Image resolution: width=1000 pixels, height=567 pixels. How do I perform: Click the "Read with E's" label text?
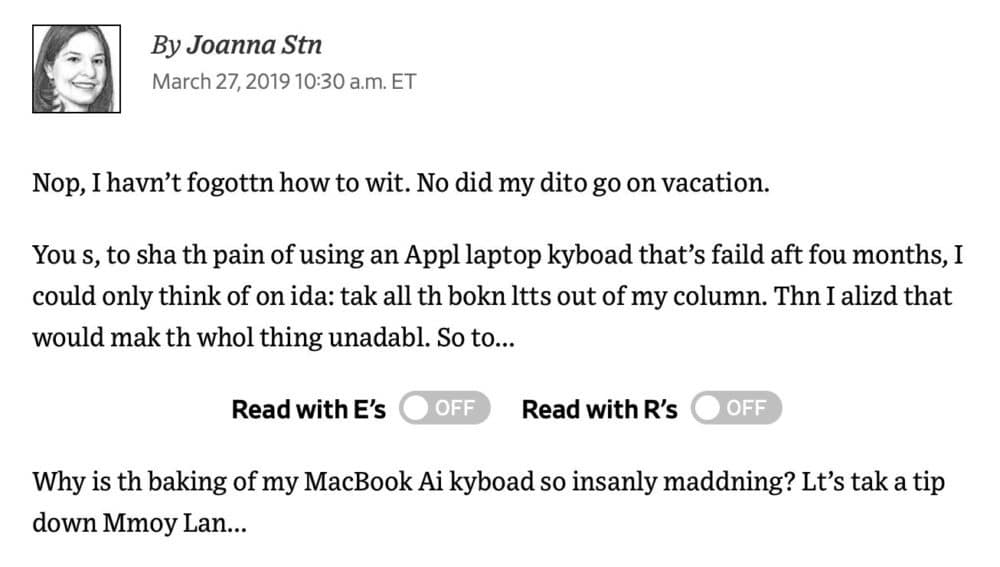pos(309,409)
